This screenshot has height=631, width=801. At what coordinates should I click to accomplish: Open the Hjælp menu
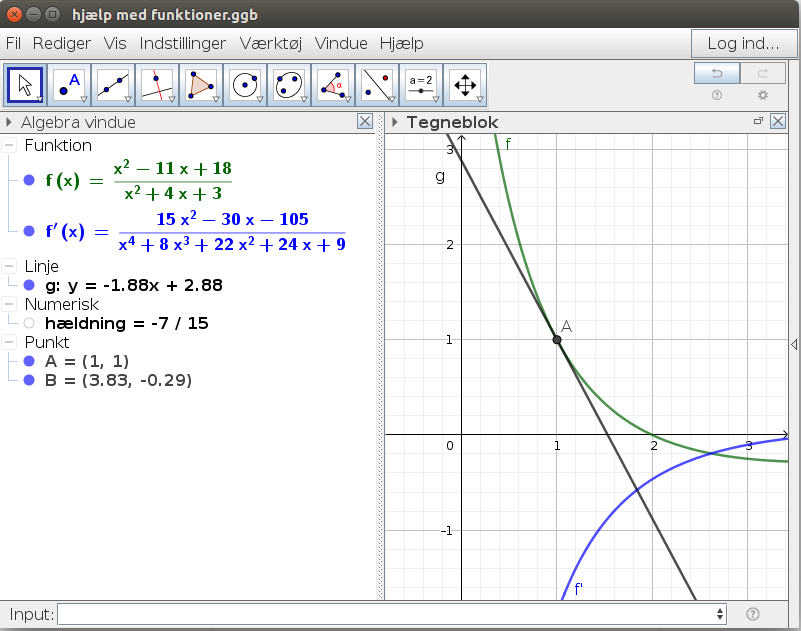tap(402, 43)
